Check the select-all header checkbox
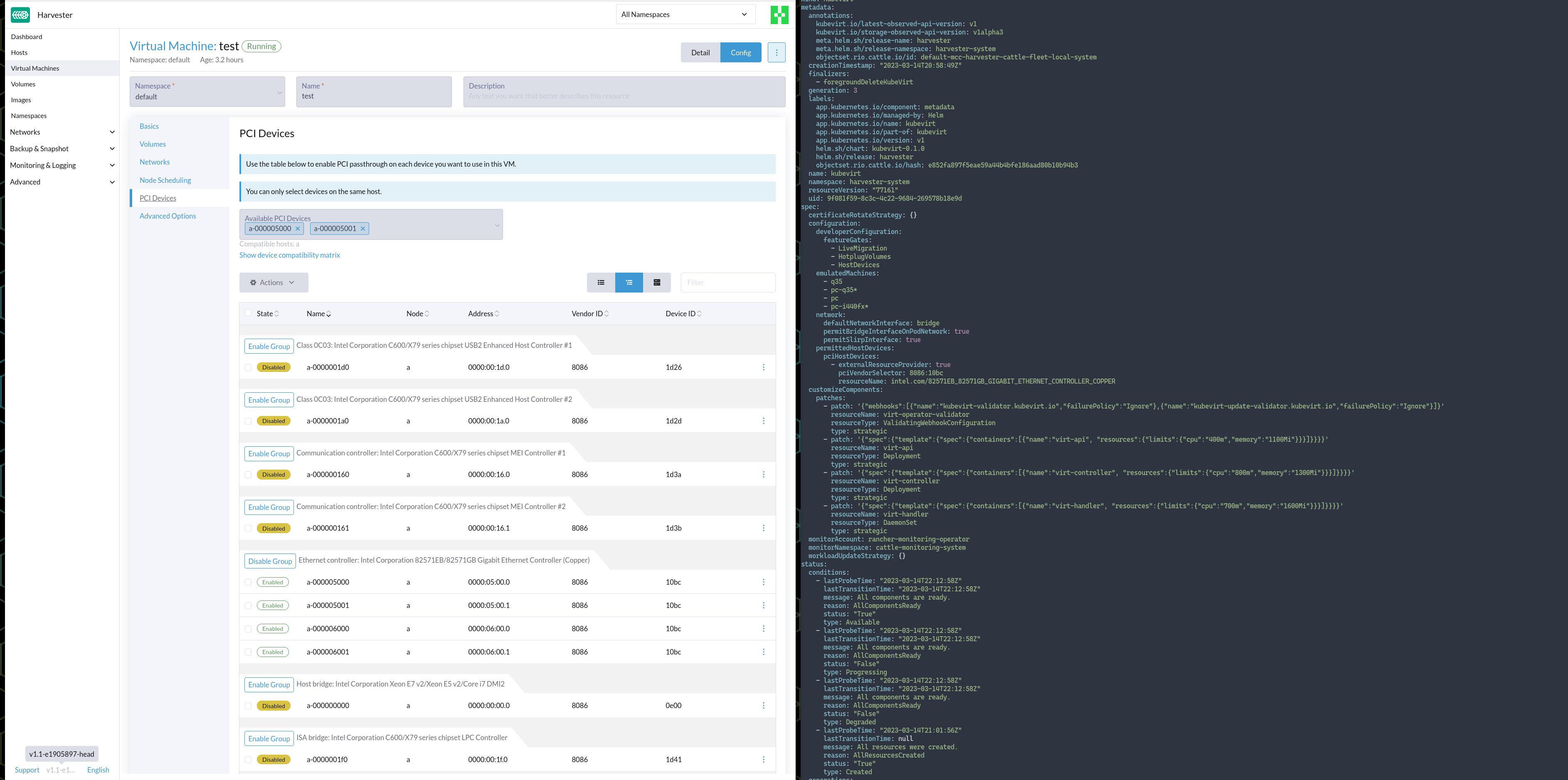This screenshot has height=780, width=1568. pyautogui.click(x=248, y=313)
